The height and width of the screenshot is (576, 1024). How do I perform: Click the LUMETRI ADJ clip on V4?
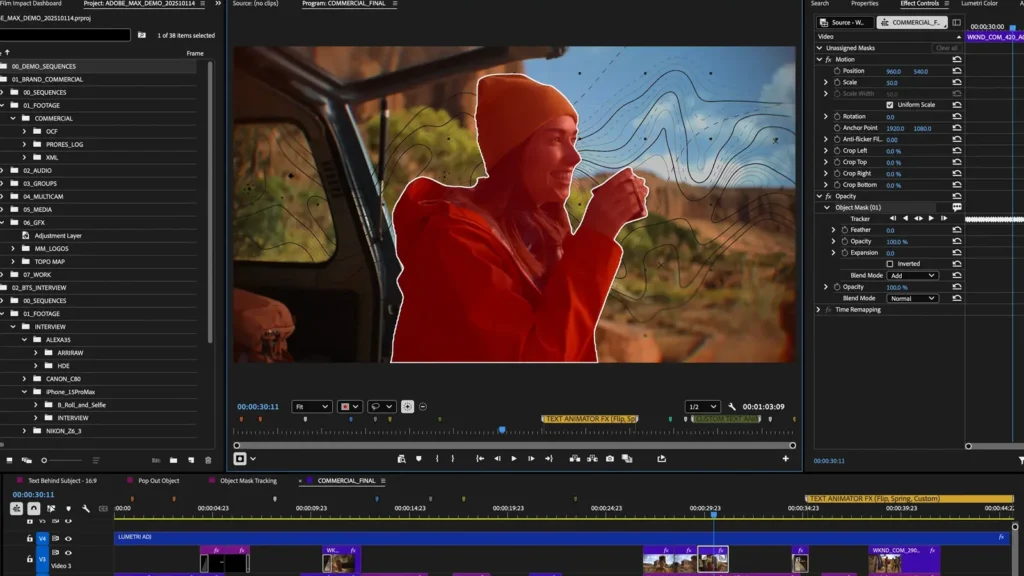point(562,537)
